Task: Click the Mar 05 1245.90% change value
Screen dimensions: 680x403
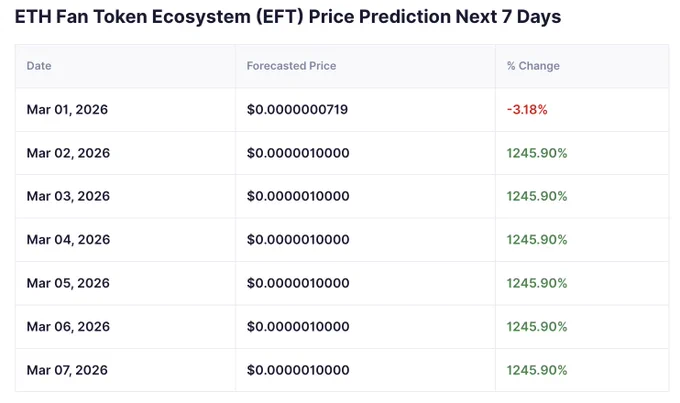Action: tap(537, 283)
